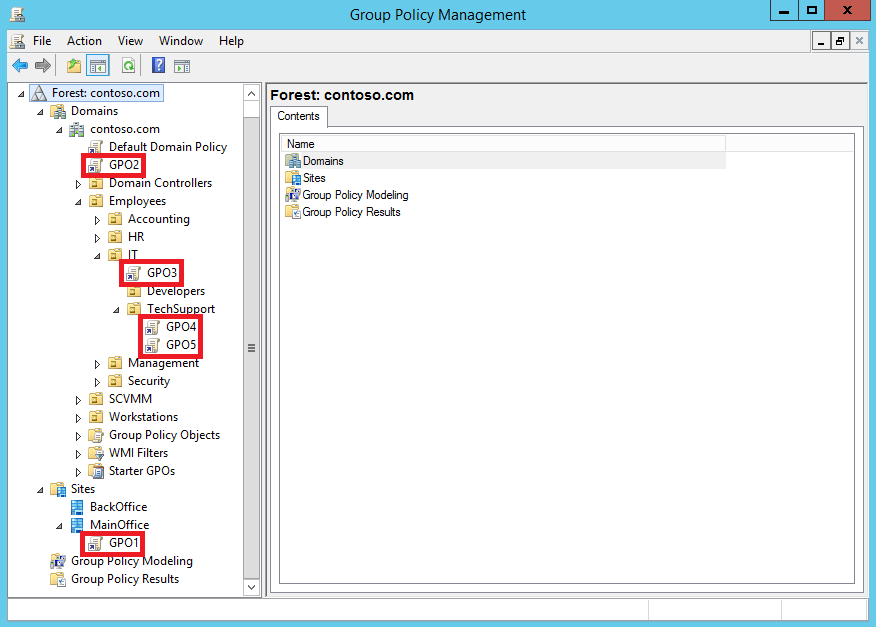Select Sites in the Contents list
This screenshot has width=876, height=627.
[x=314, y=178]
